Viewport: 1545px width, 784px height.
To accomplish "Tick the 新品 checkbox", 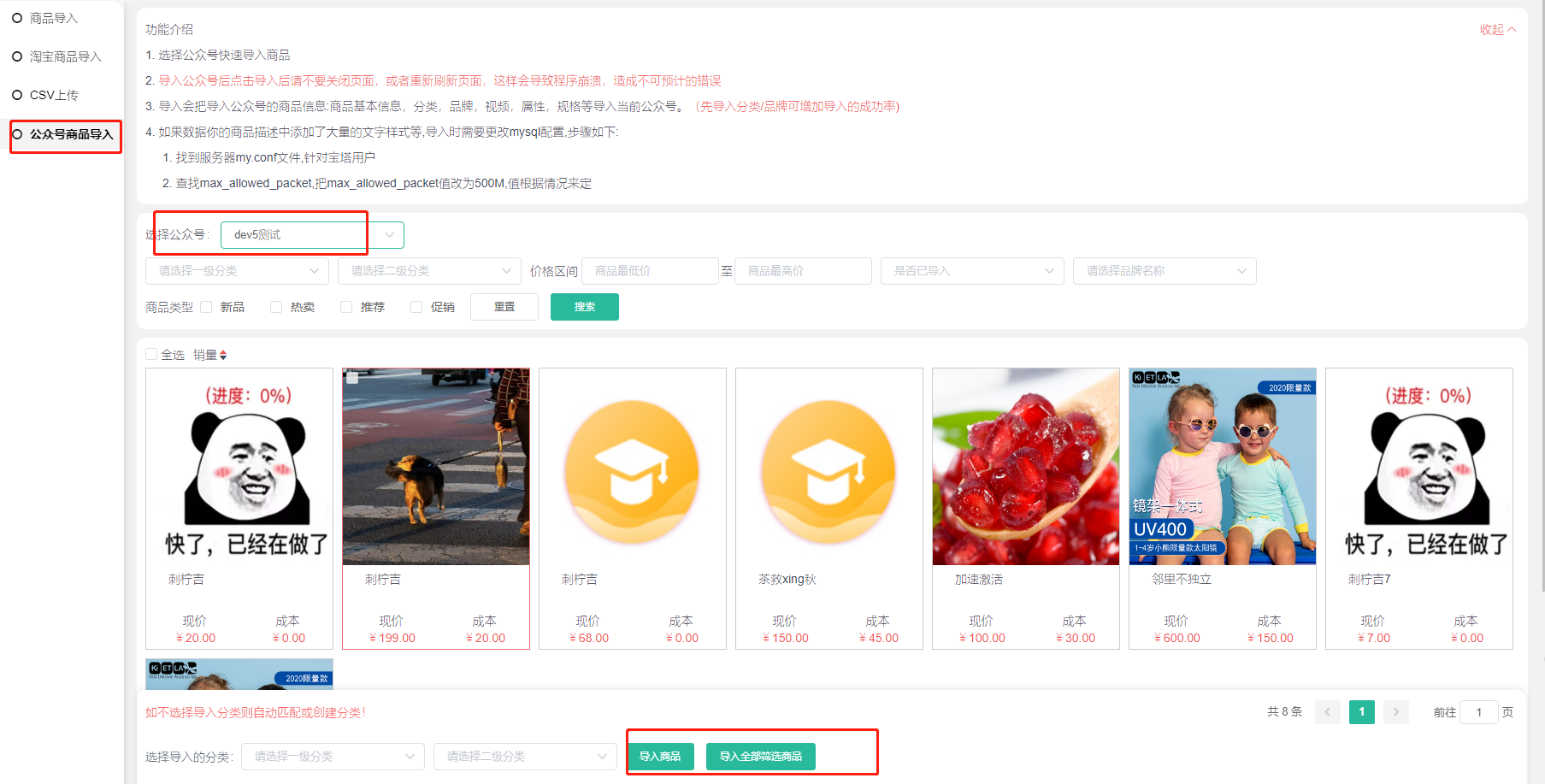I will point(206,307).
